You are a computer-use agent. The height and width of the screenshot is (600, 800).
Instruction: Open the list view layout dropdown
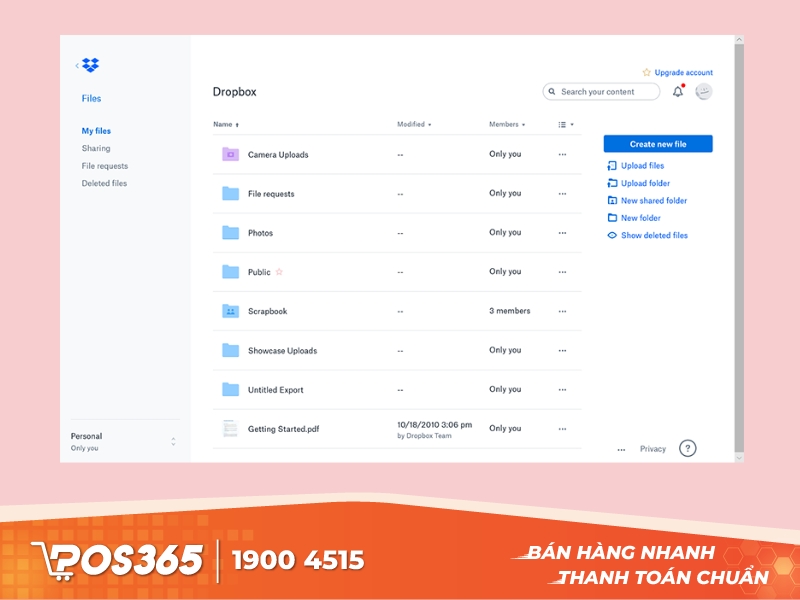point(565,124)
